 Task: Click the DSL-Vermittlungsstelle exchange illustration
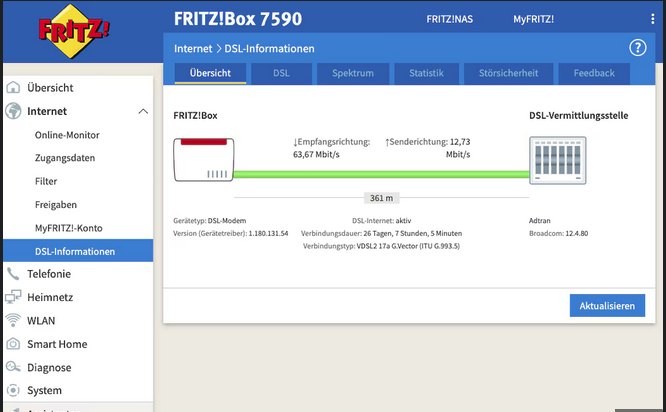click(558, 160)
